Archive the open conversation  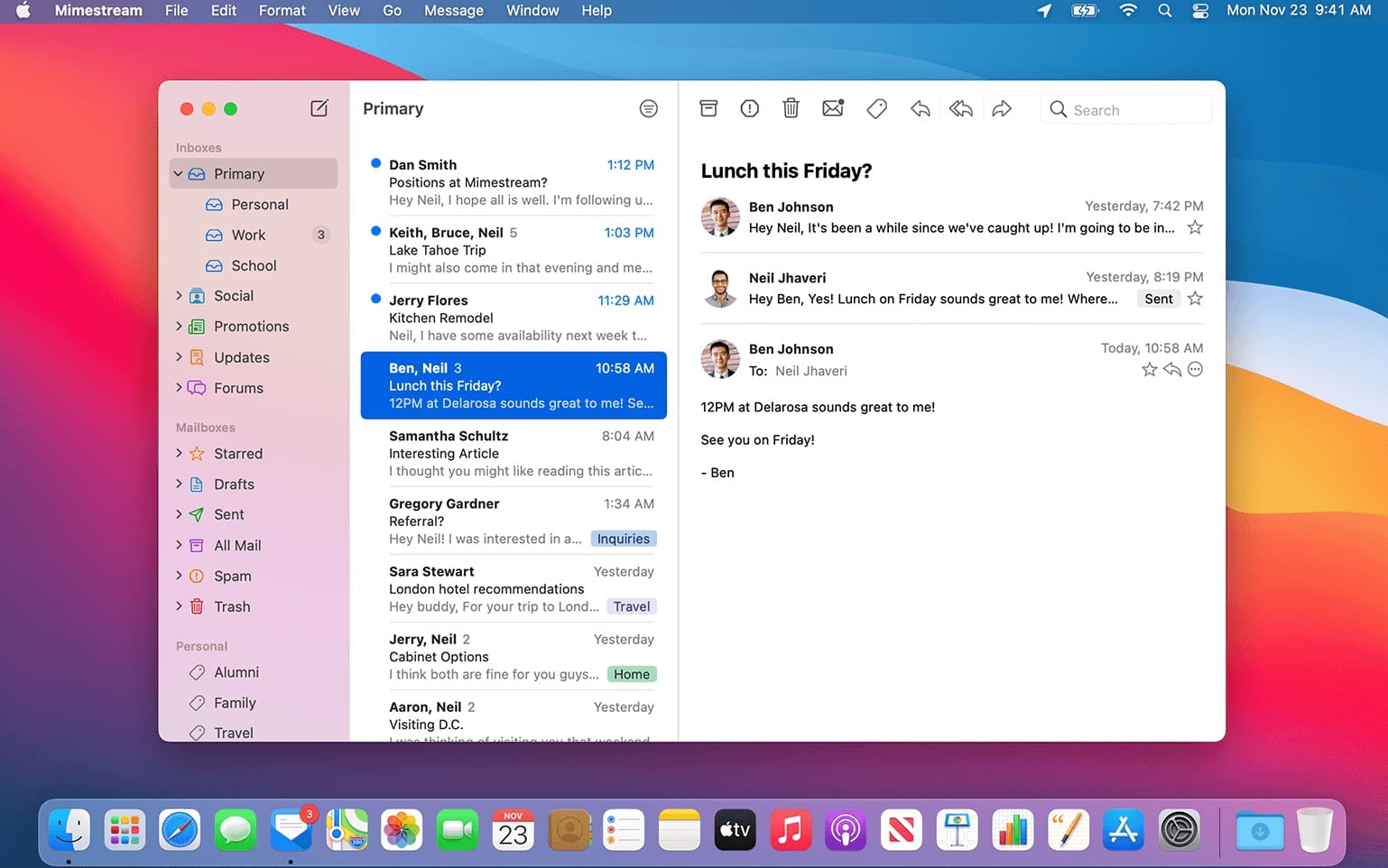tap(708, 108)
